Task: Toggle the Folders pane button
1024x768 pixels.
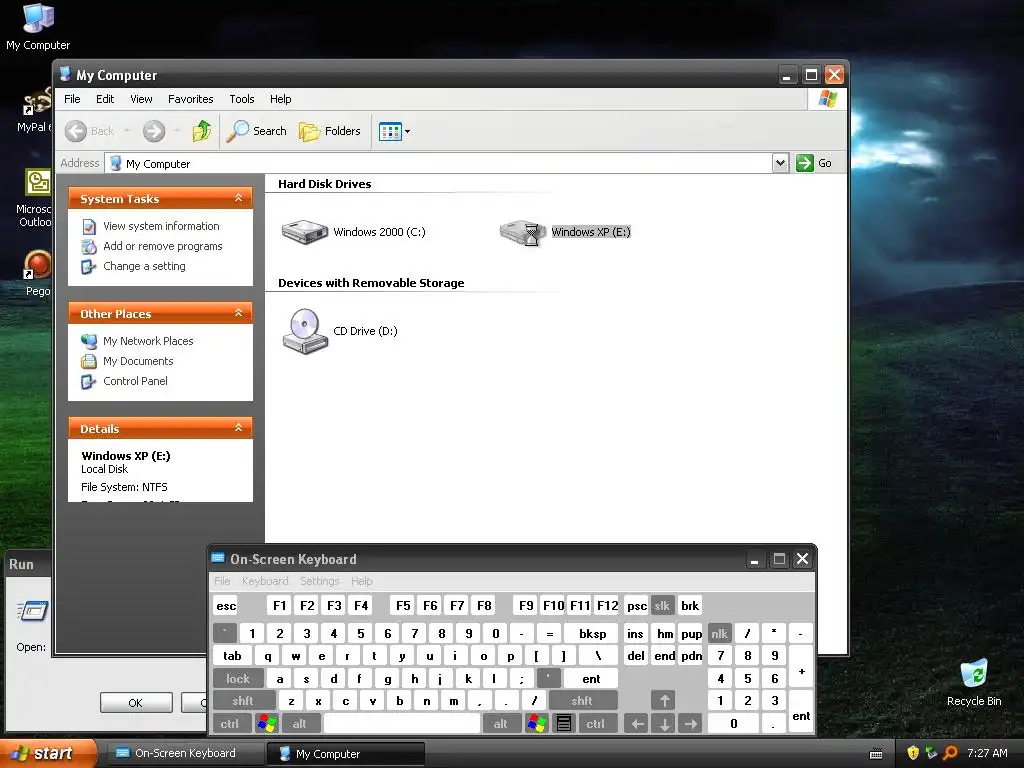Action: click(330, 131)
